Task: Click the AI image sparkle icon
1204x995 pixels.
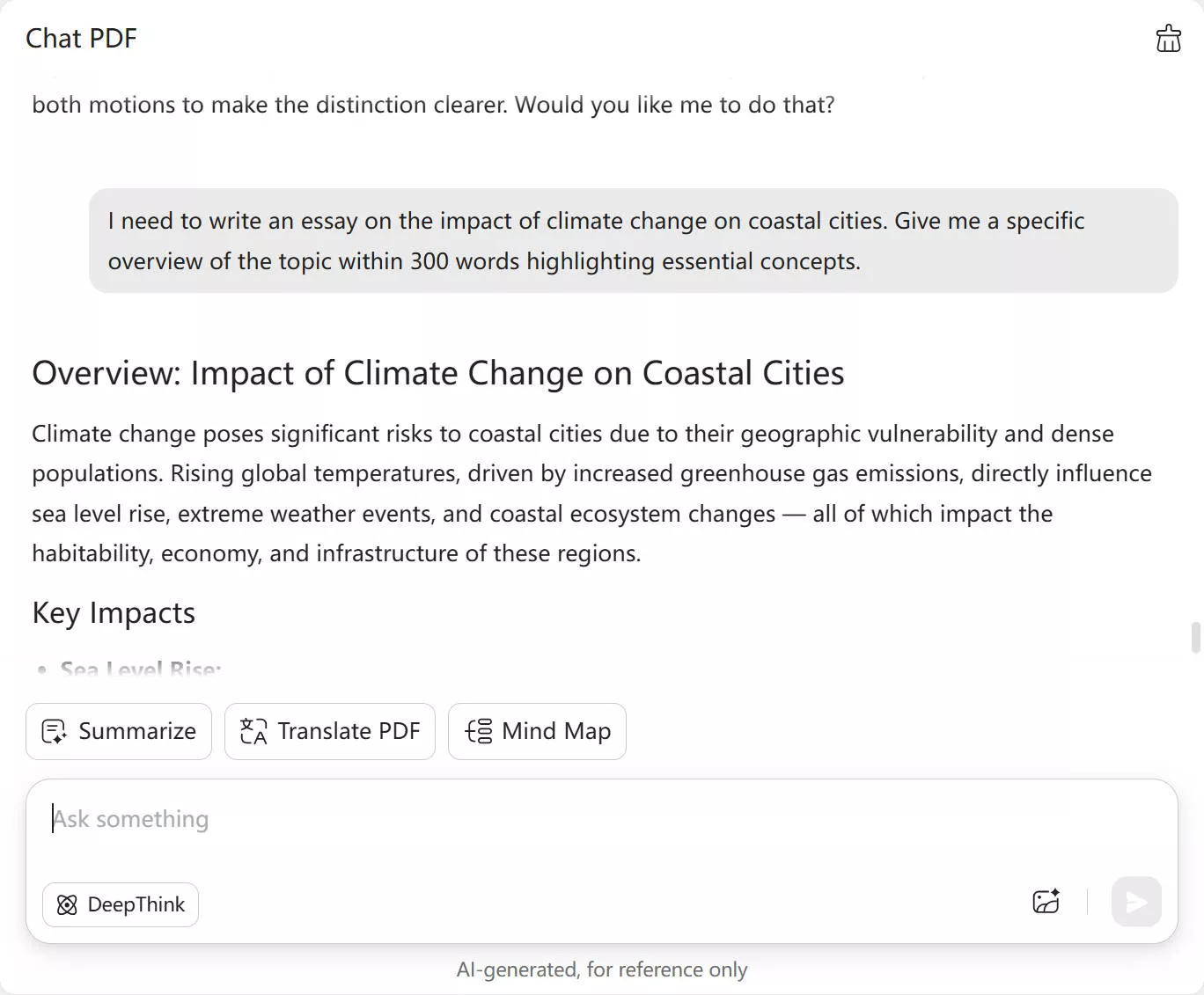Action: pos(1046,902)
